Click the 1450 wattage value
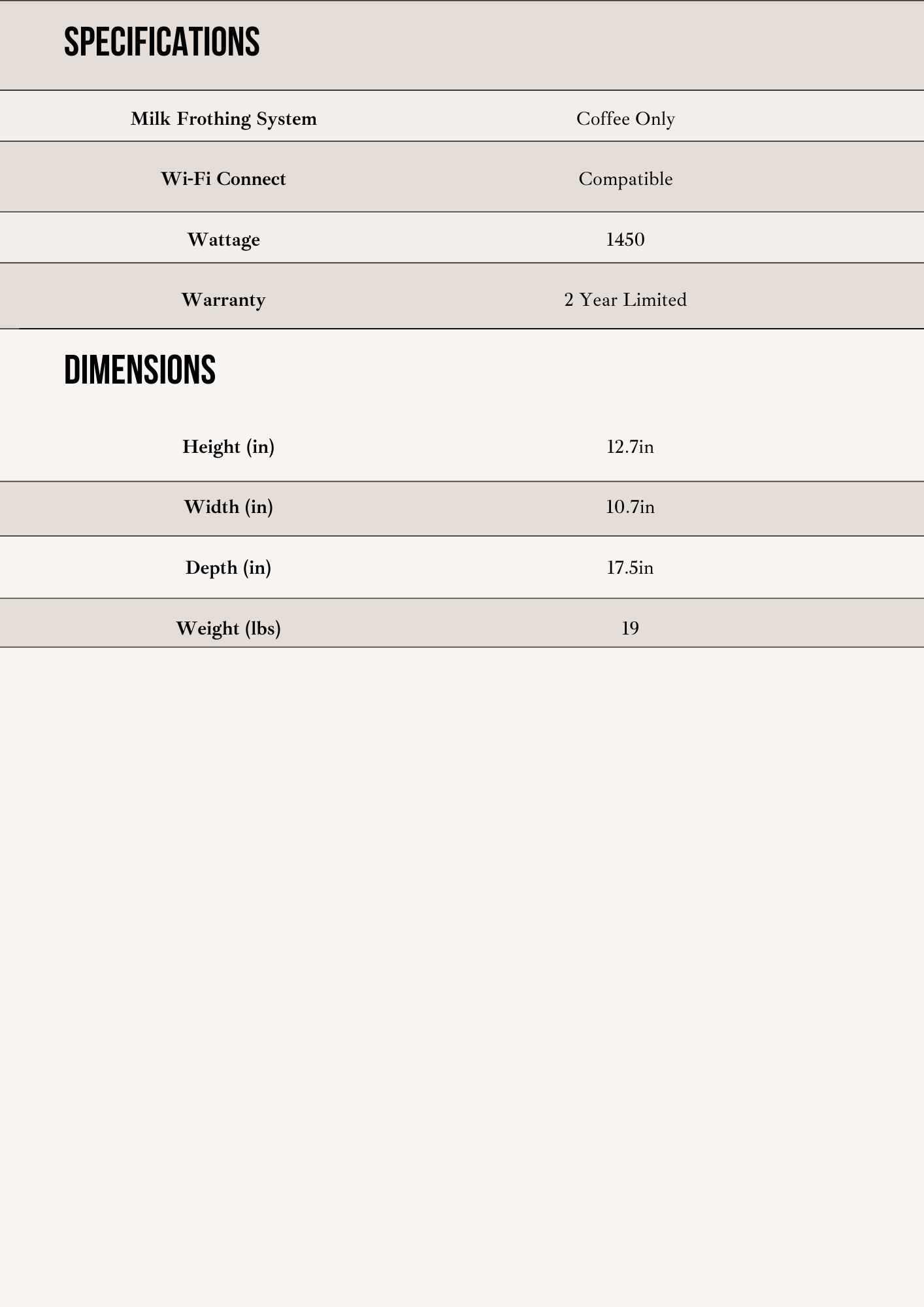The height and width of the screenshot is (1307, 924). [625, 240]
